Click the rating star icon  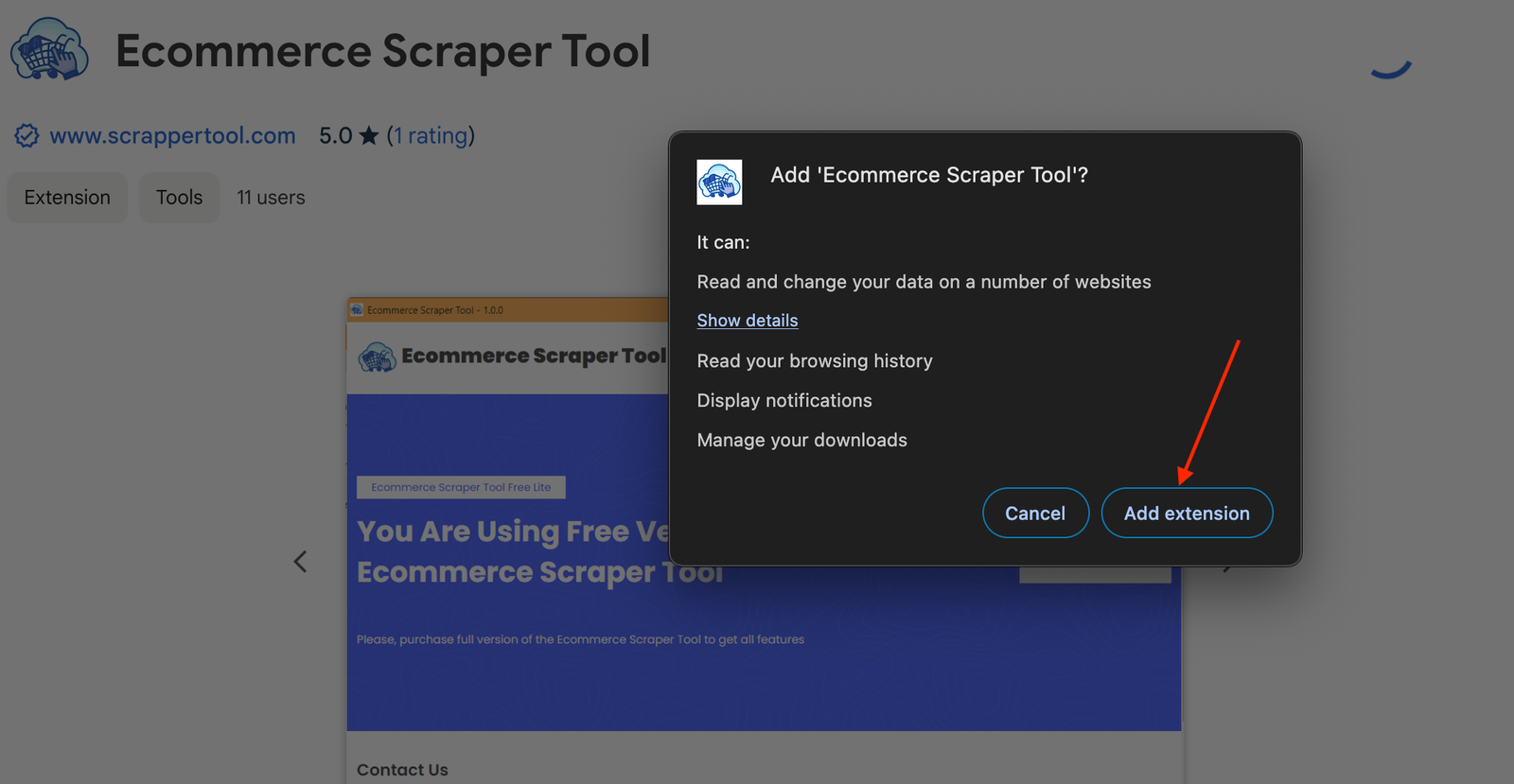(x=369, y=136)
